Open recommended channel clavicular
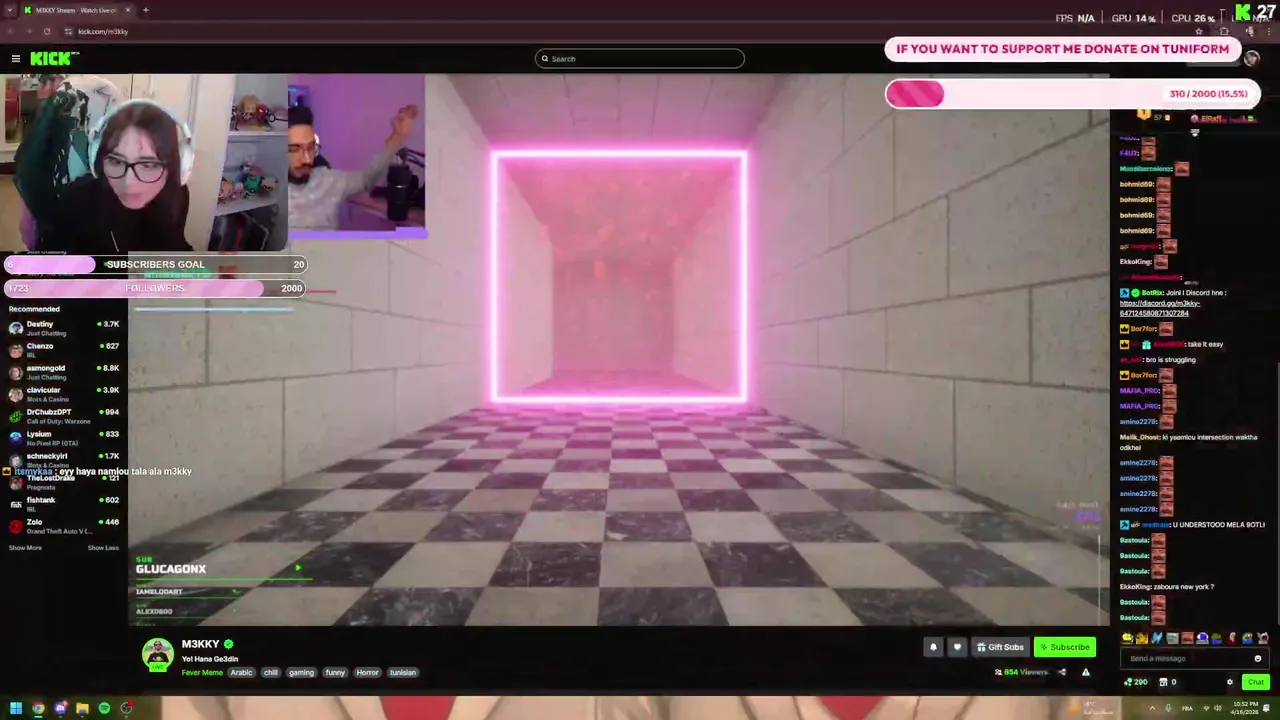 tap(63, 394)
